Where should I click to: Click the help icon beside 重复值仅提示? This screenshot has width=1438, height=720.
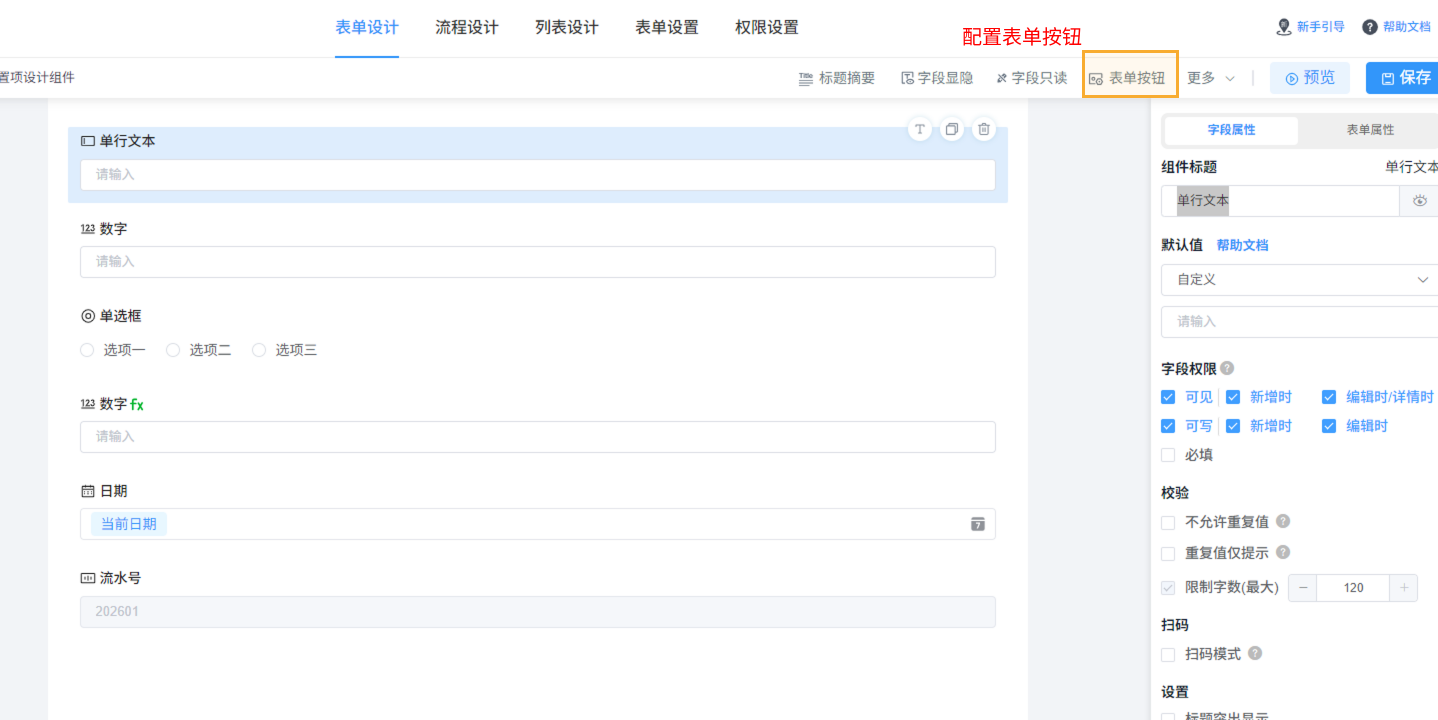point(1283,552)
